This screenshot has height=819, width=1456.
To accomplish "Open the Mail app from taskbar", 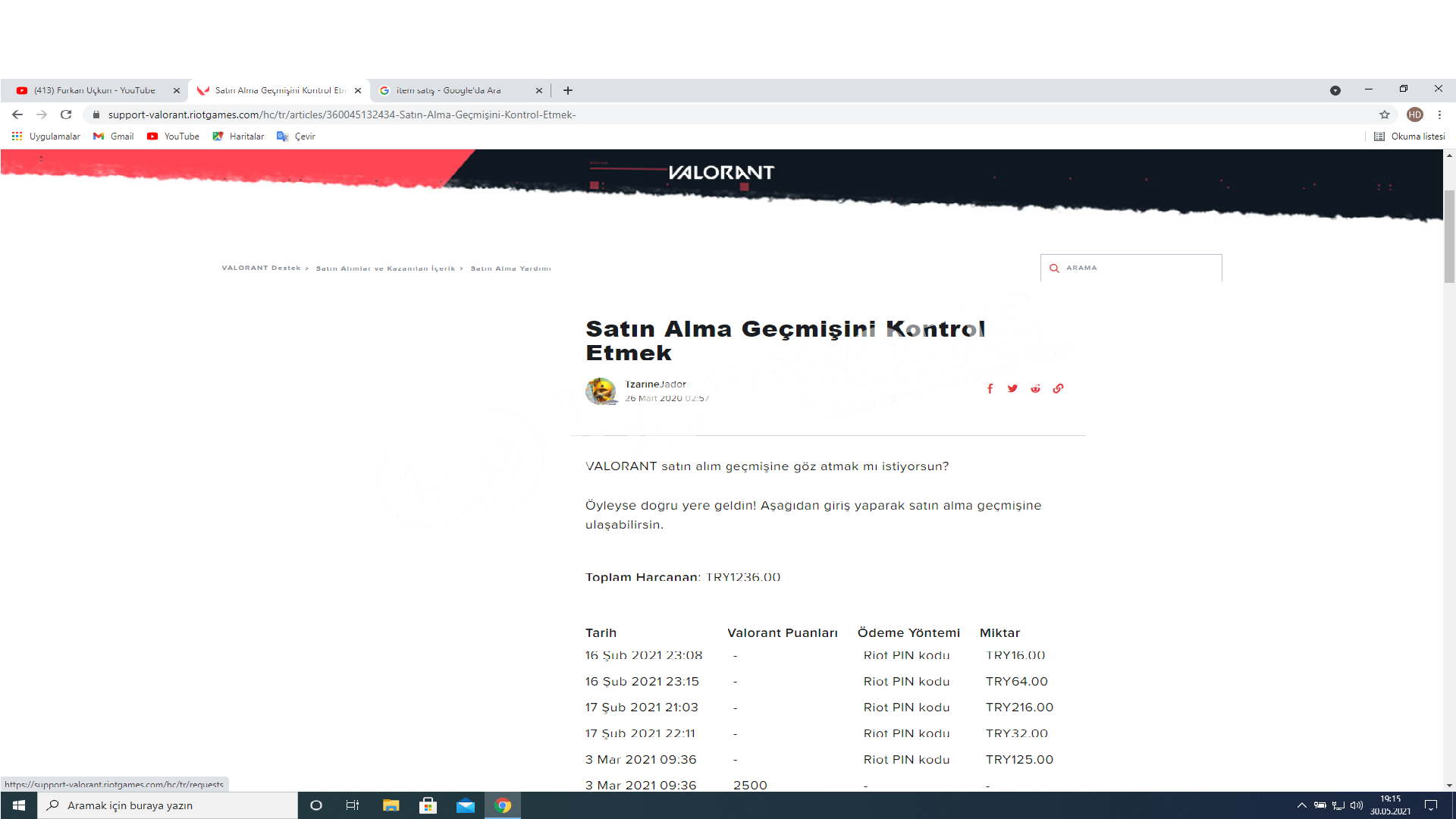I will pos(466,805).
